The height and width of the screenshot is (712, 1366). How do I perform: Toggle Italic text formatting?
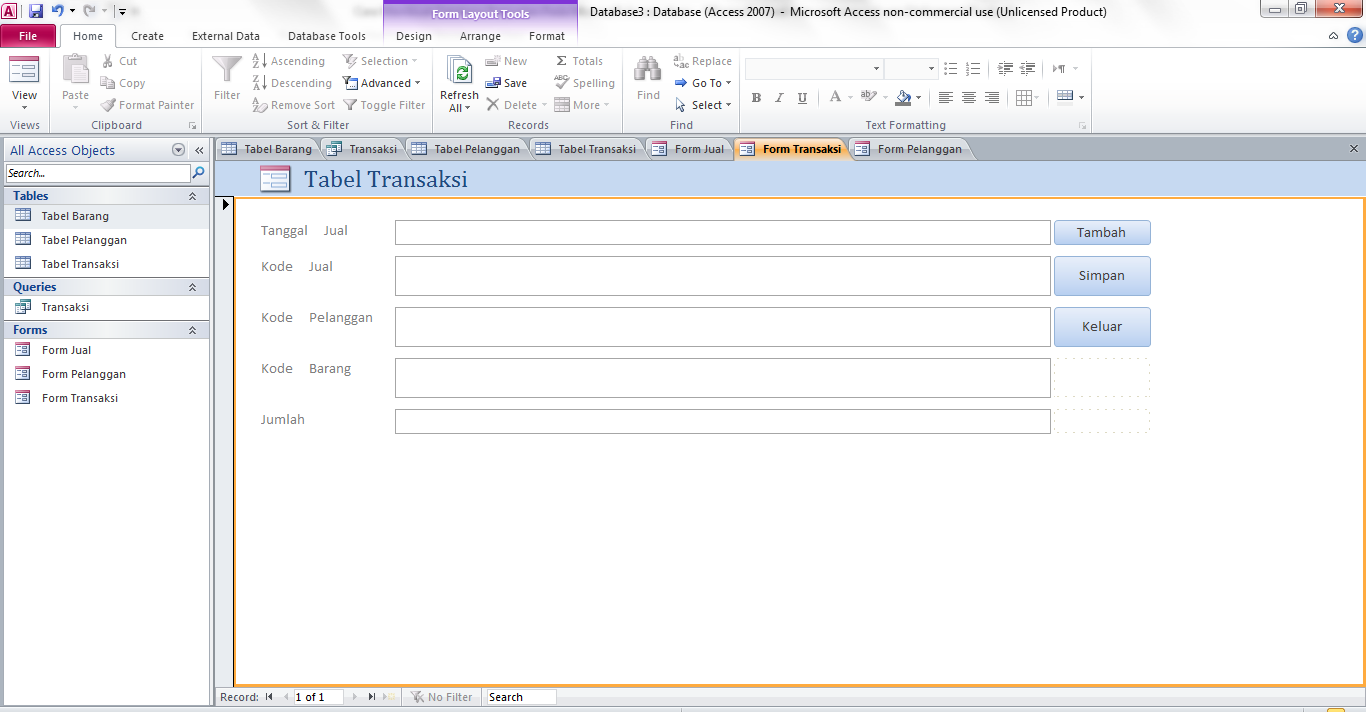(x=779, y=98)
